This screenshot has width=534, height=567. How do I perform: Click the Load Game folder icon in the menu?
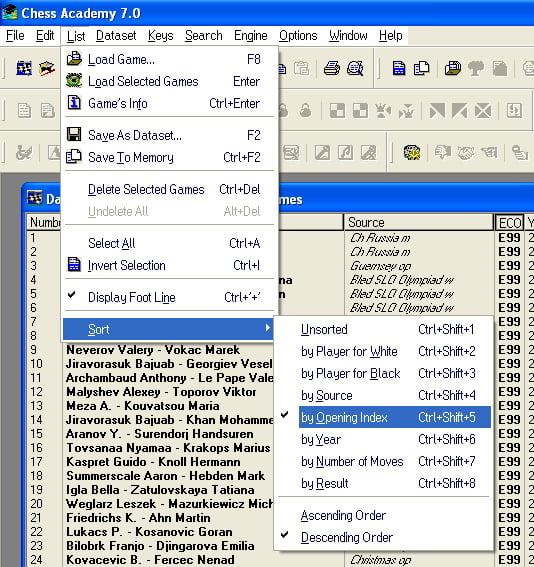tap(74, 59)
